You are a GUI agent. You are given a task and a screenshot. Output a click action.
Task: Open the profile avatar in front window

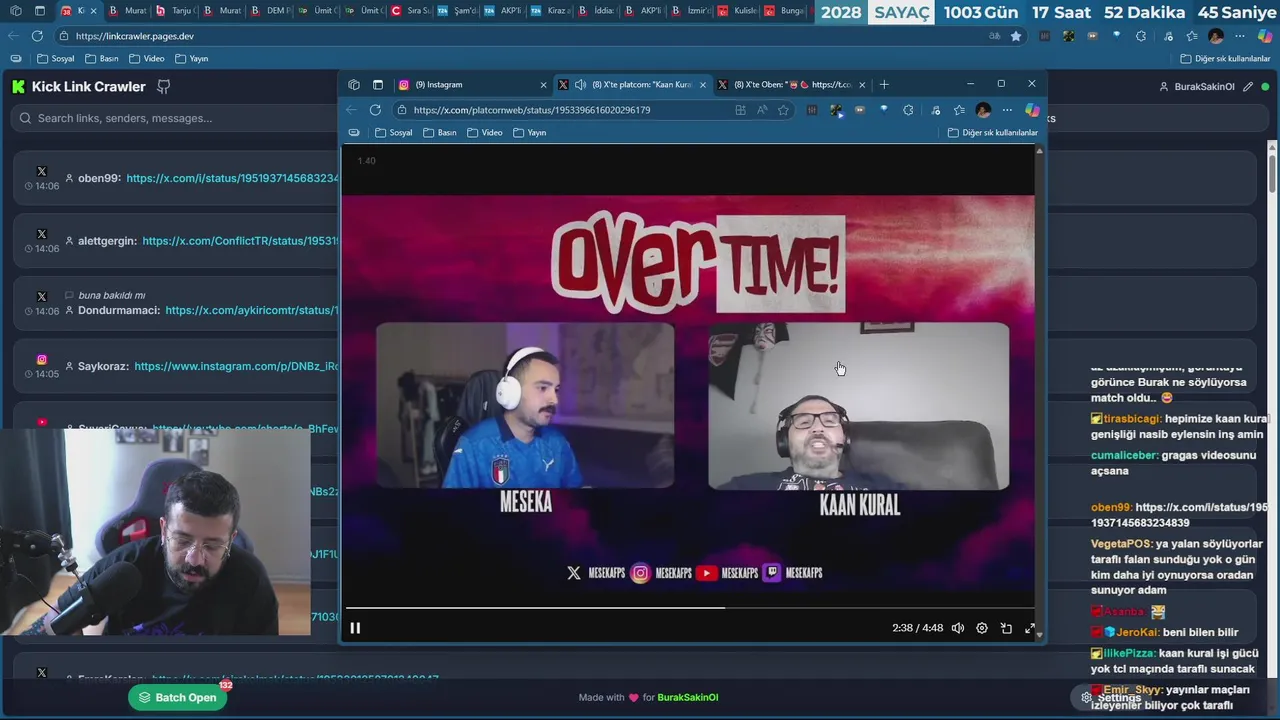(x=983, y=110)
